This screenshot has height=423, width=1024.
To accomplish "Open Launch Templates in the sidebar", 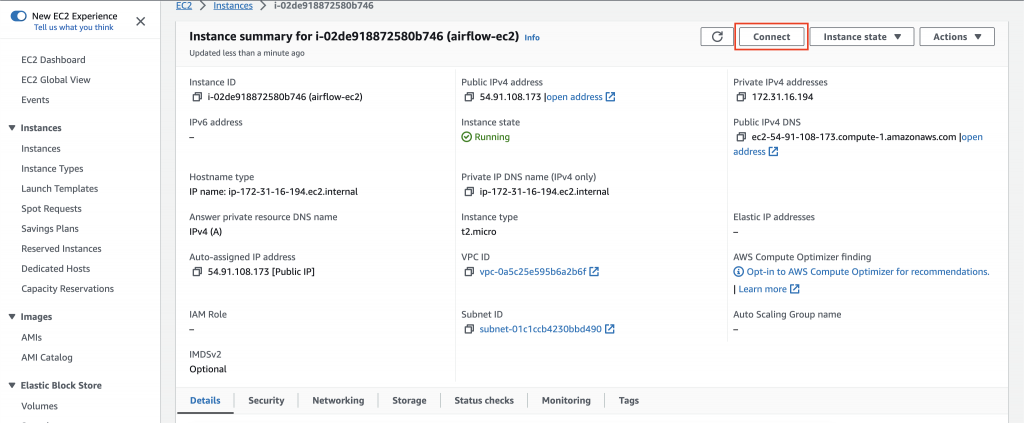I will click(x=59, y=189).
